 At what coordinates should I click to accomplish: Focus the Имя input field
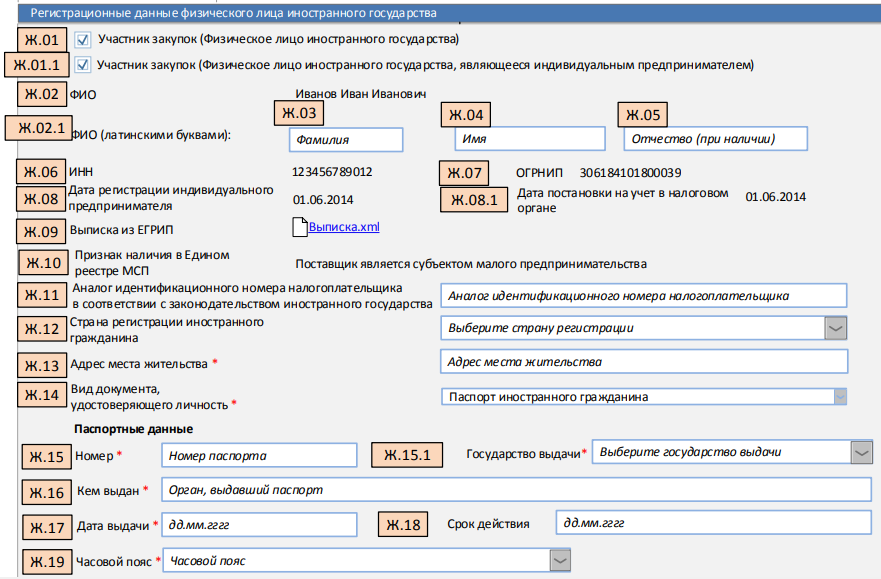coord(524,139)
